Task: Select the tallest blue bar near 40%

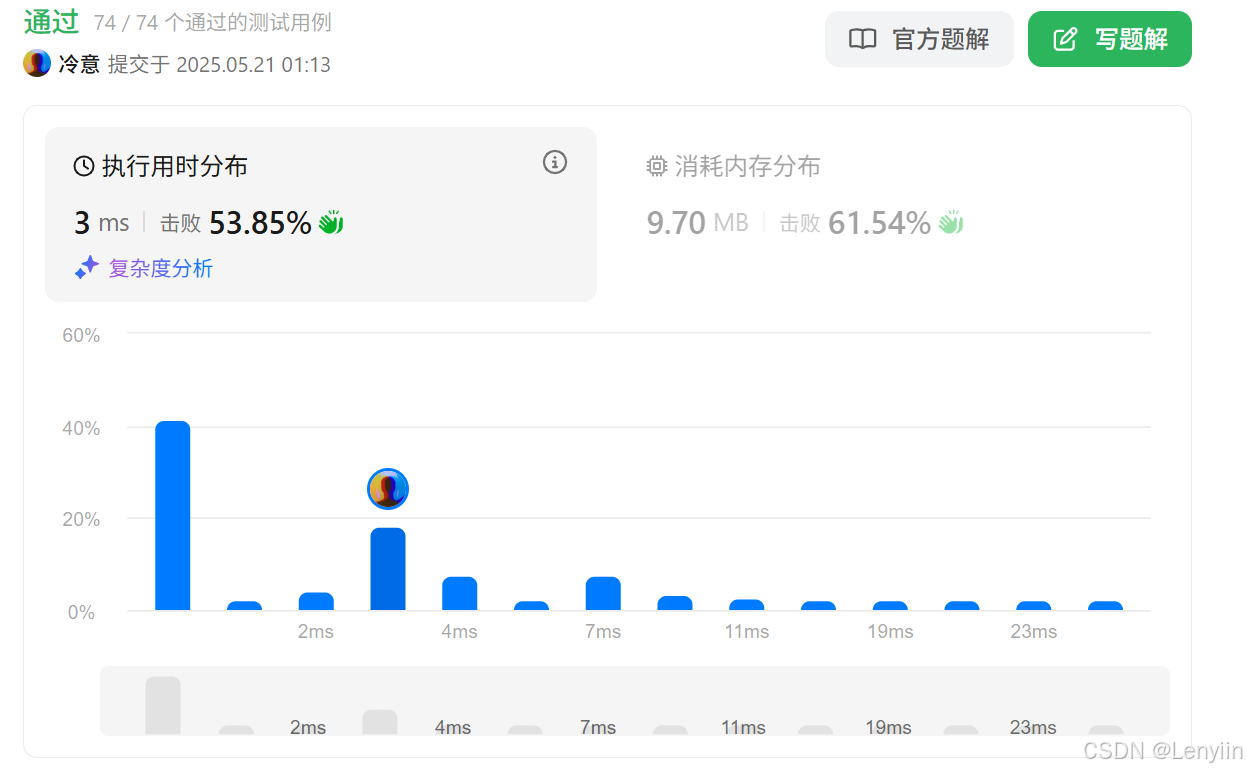Action: (x=173, y=516)
